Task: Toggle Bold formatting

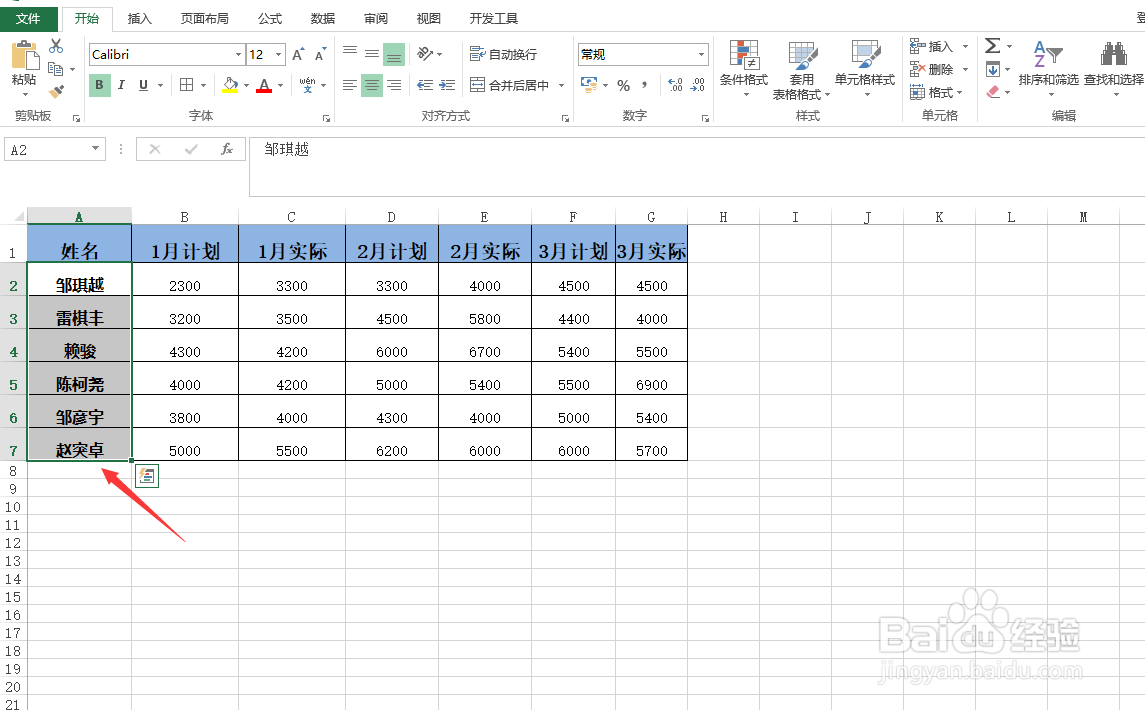Action: click(99, 85)
